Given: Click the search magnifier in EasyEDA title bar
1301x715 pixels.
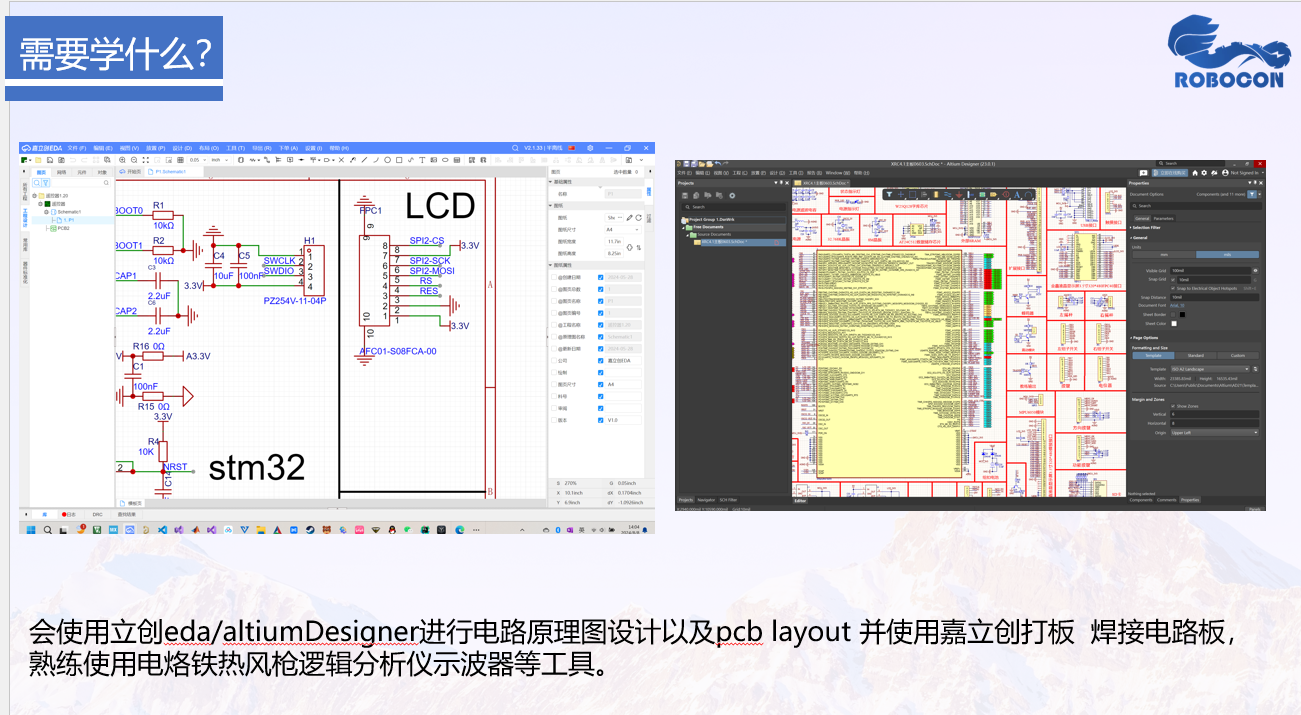Looking at the screenshot, I should tap(515, 148).
